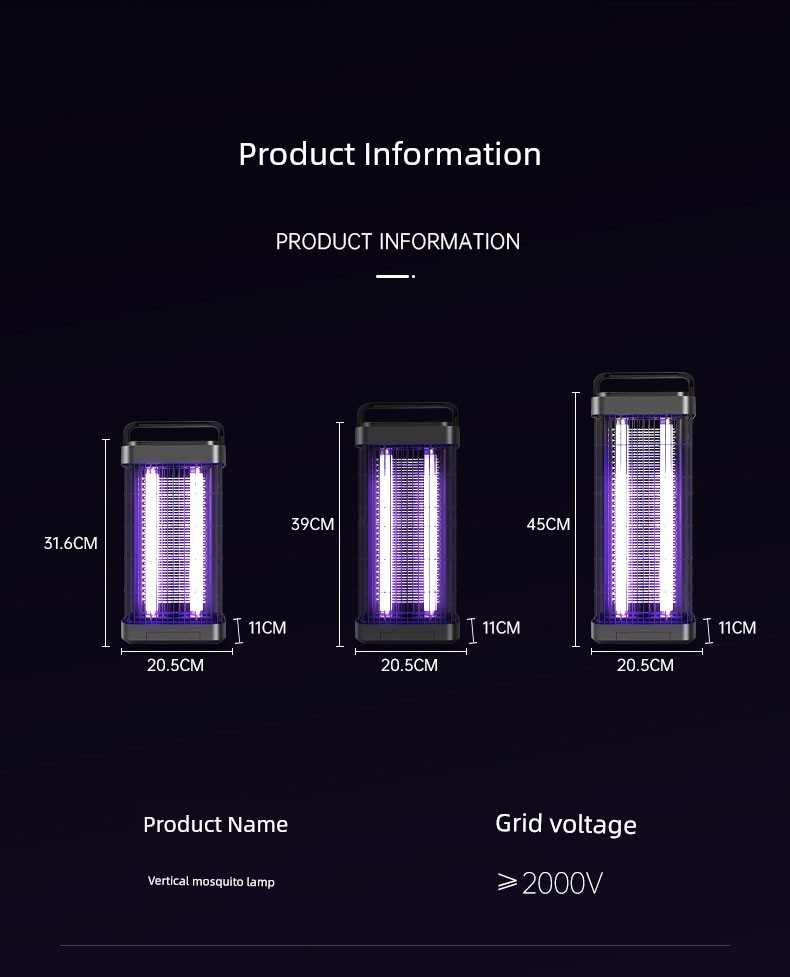This screenshot has height=977, width=790.
Task: Click the Product Information main heading
Action: (x=390, y=154)
